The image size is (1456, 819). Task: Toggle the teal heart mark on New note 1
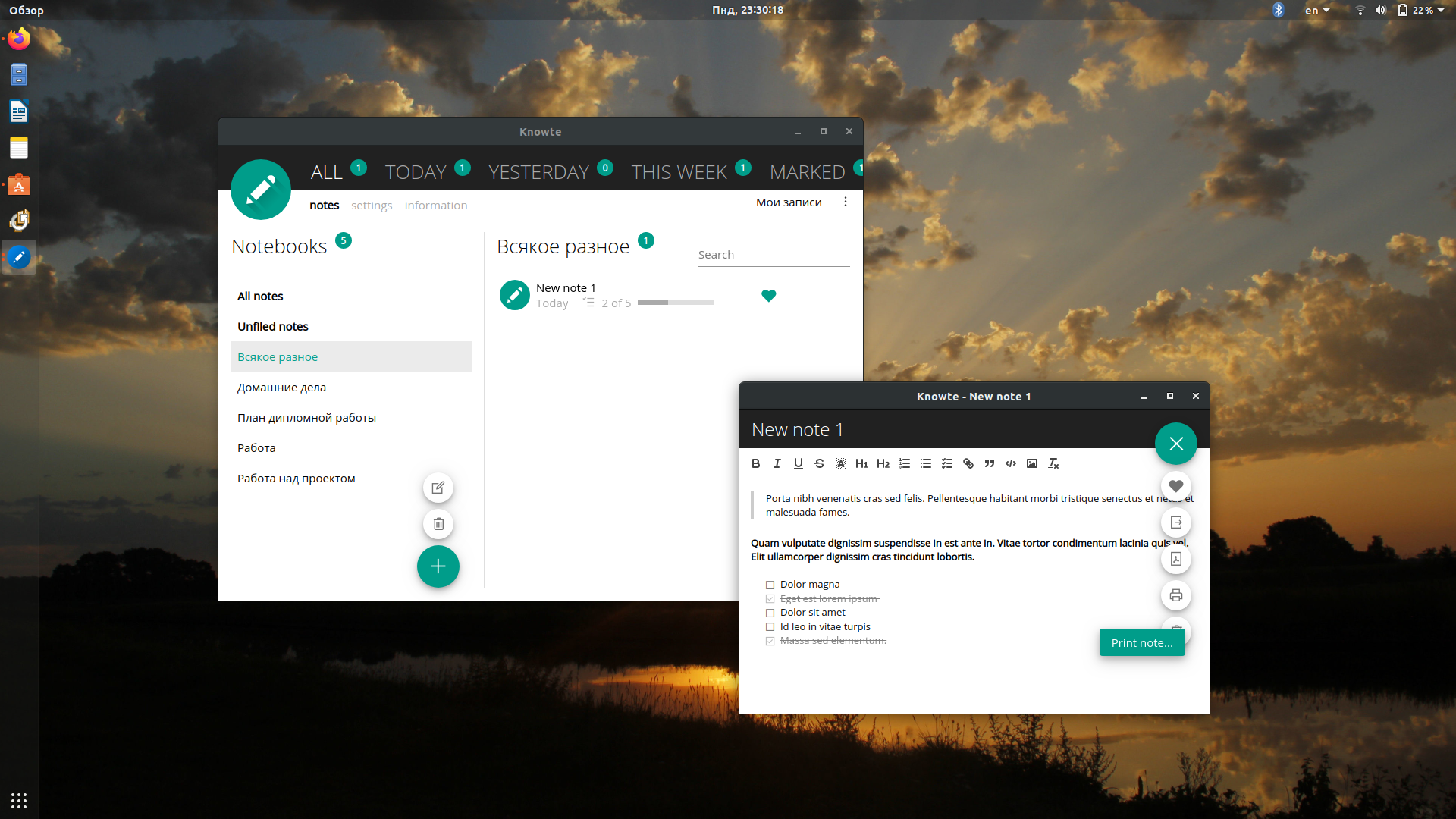coord(768,296)
